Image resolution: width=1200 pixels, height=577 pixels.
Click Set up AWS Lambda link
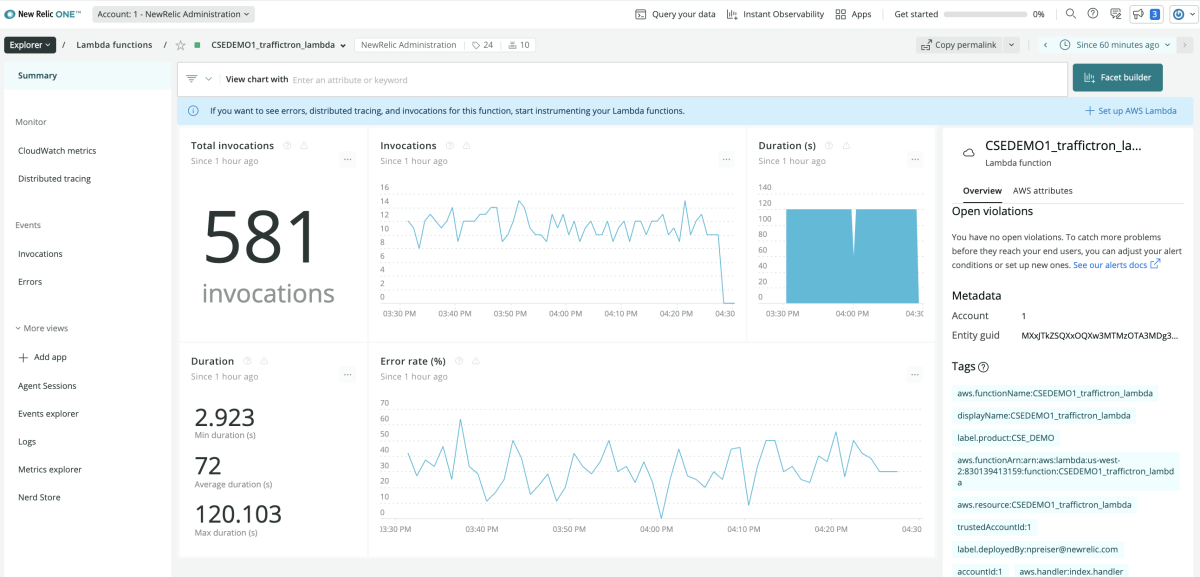[x=1131, y=111]
